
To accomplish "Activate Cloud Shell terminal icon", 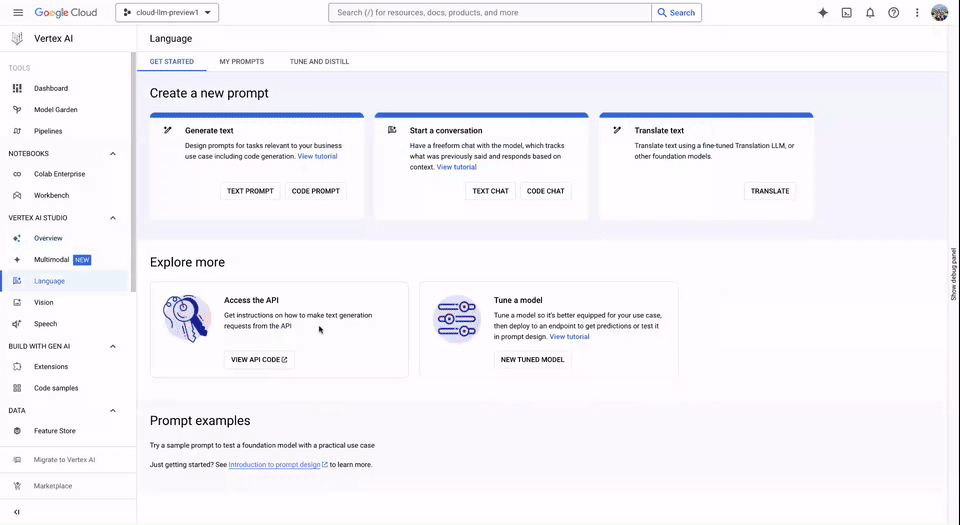I will coord(847,12).
